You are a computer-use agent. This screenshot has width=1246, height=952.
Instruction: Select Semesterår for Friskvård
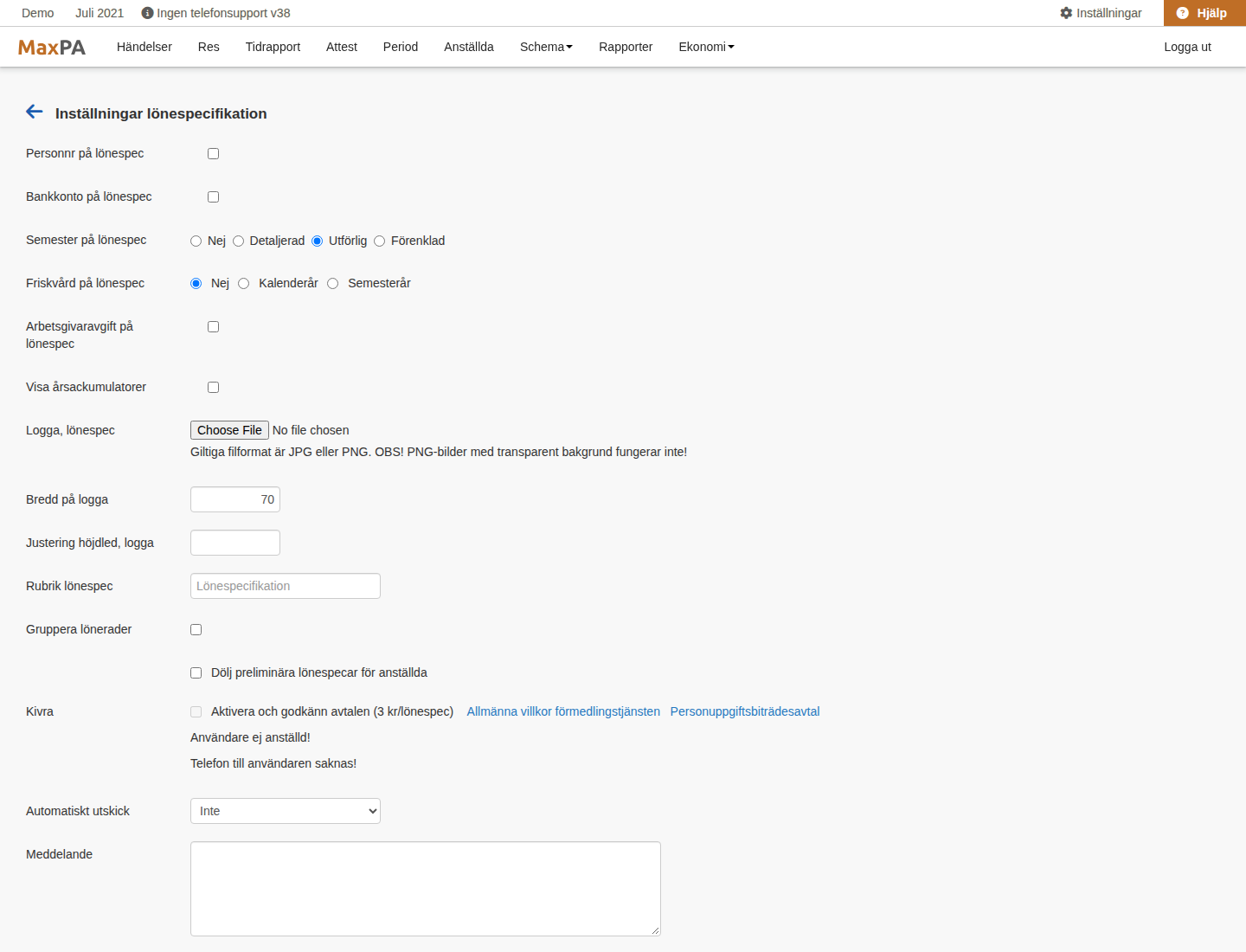pos(332,283)
